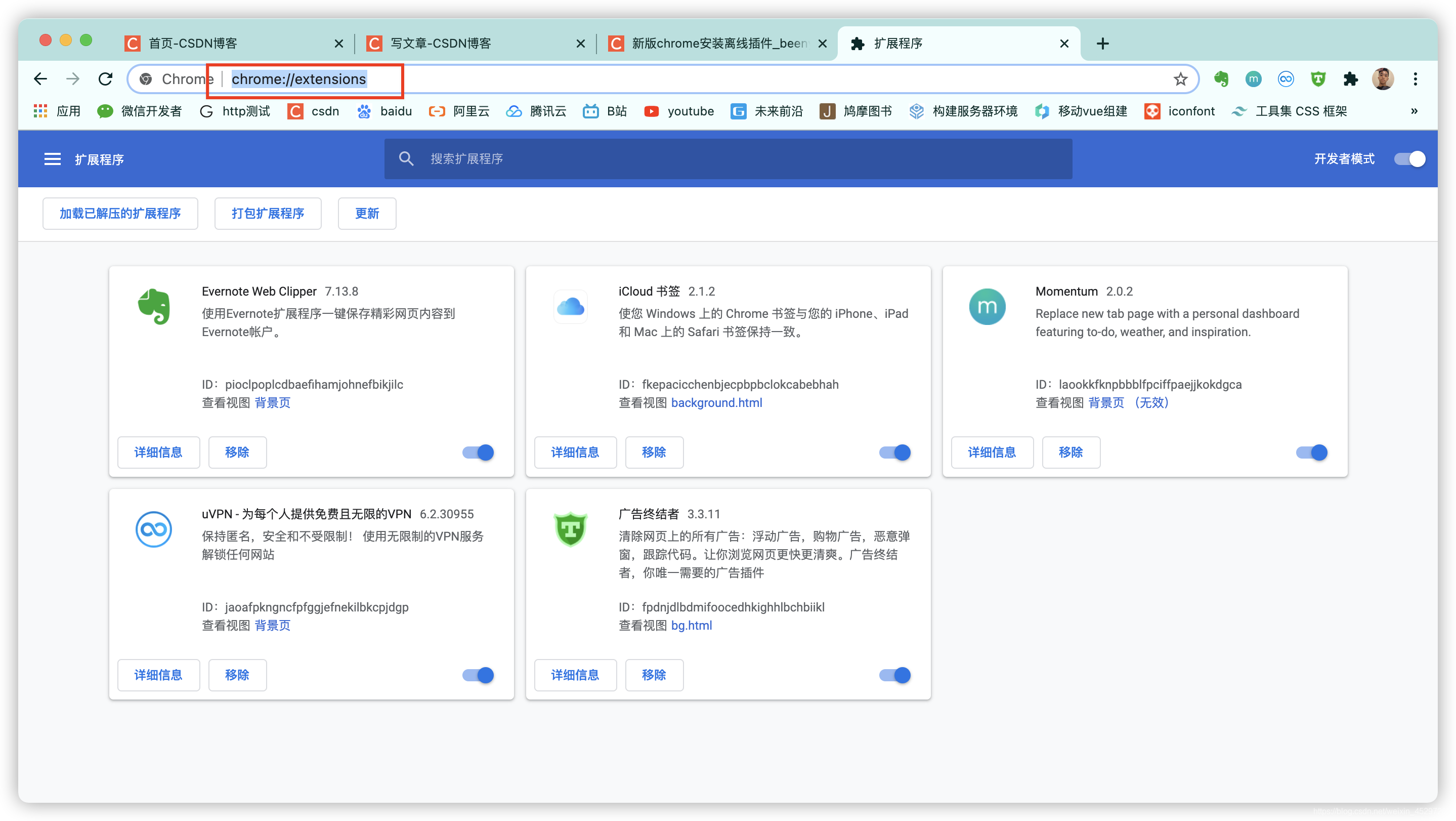Reload the current page
1456x821 pixels.
click(x=106, y=79)
